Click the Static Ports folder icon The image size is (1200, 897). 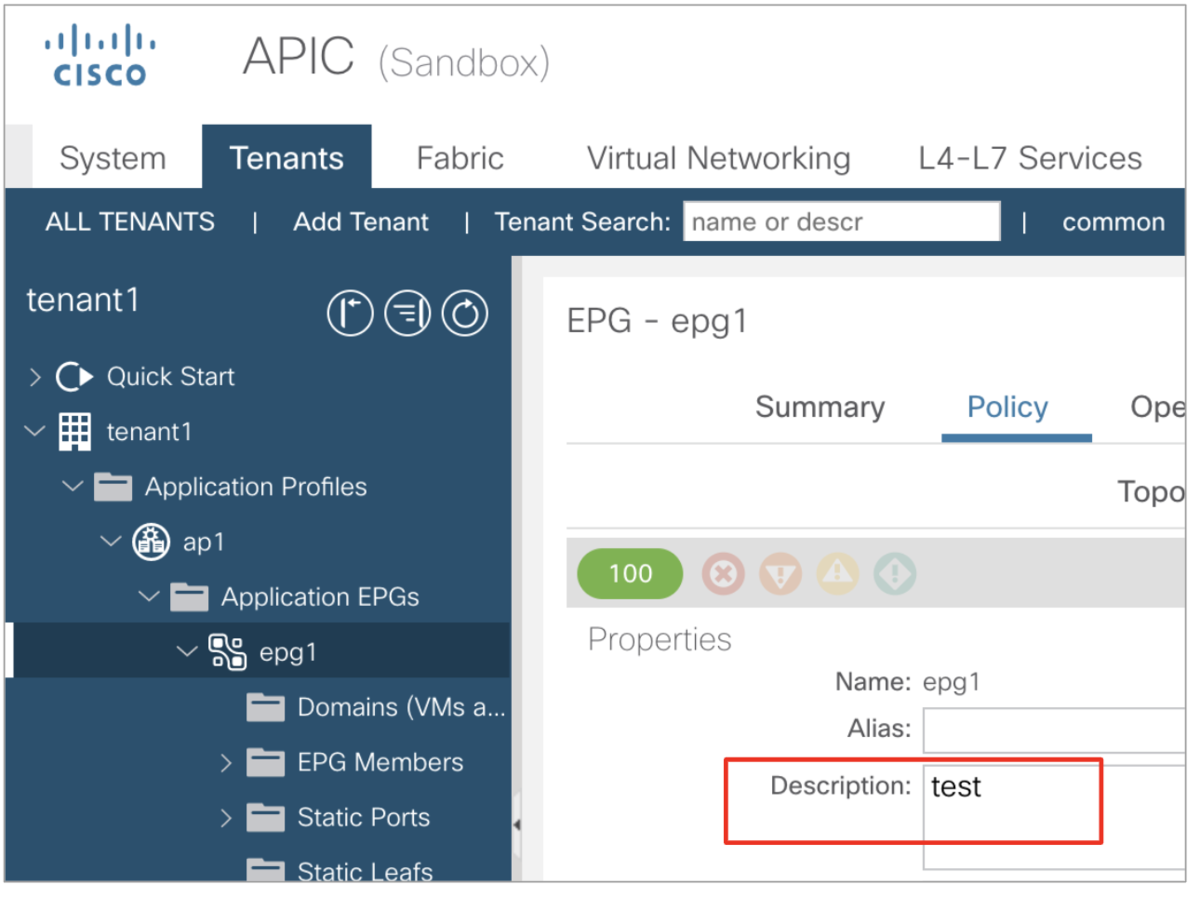tap(265, 818)
